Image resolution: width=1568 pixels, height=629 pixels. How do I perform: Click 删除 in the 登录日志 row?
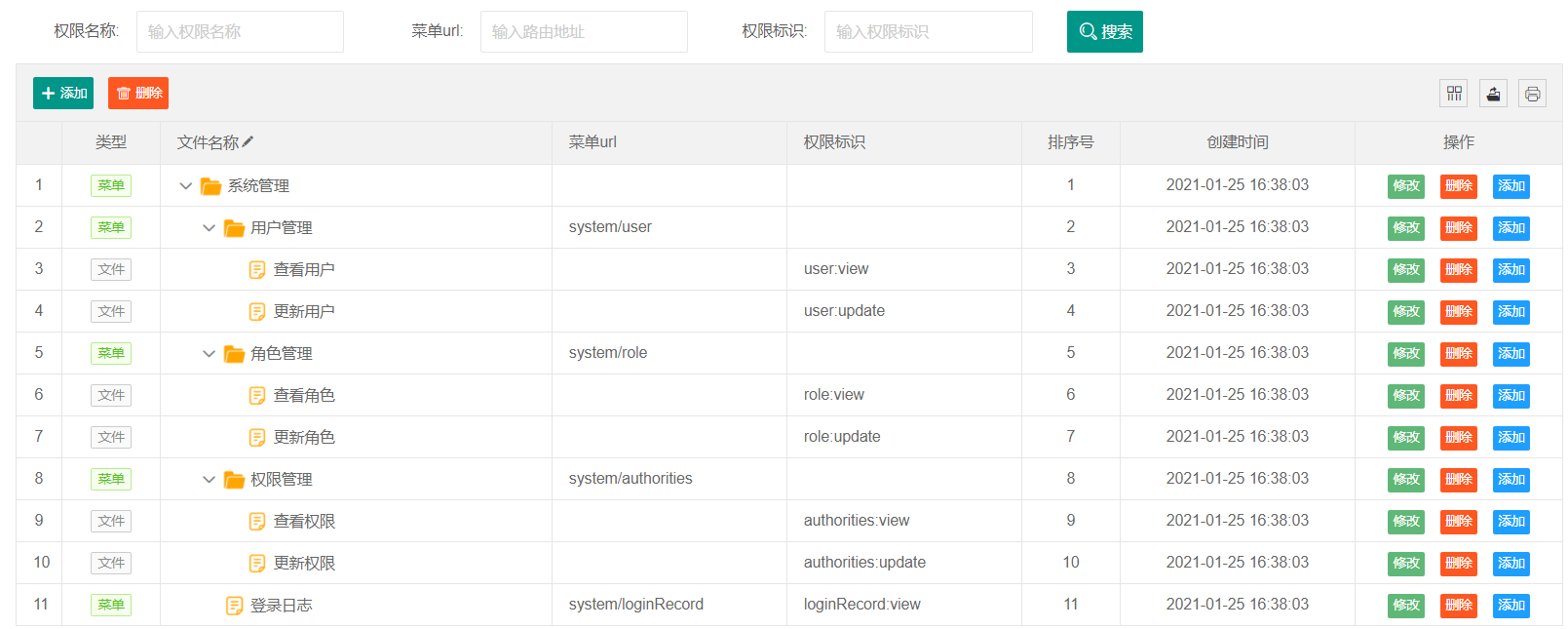point(1458,606)
